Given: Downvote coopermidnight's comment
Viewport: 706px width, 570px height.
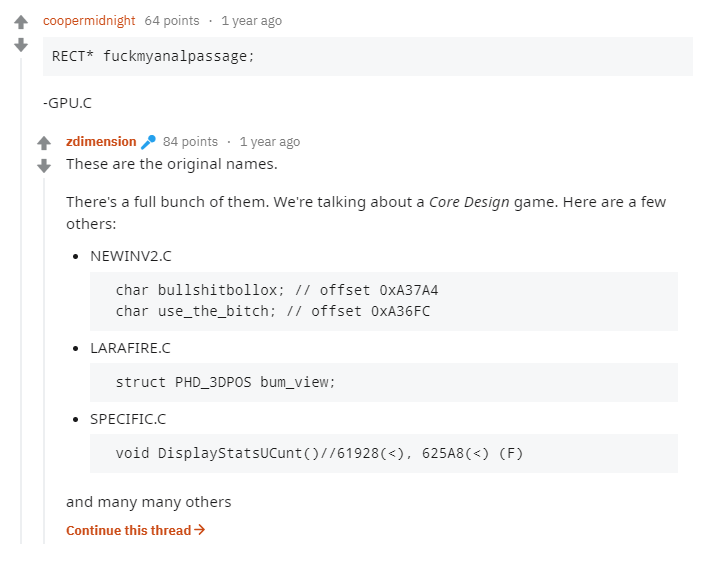Looking at the screenshot, I should pos(21,45).
